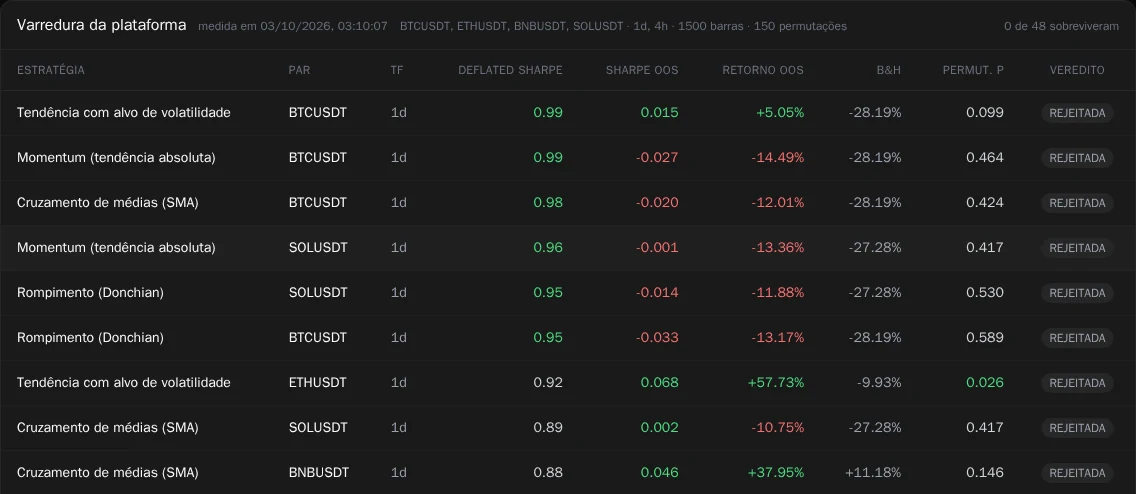1136x494 pixels.
Task: Select 'Cruzamento de médias (SMA)' in the SOLUSDT row
Action: pyautogui.click(x=107, y=427)
